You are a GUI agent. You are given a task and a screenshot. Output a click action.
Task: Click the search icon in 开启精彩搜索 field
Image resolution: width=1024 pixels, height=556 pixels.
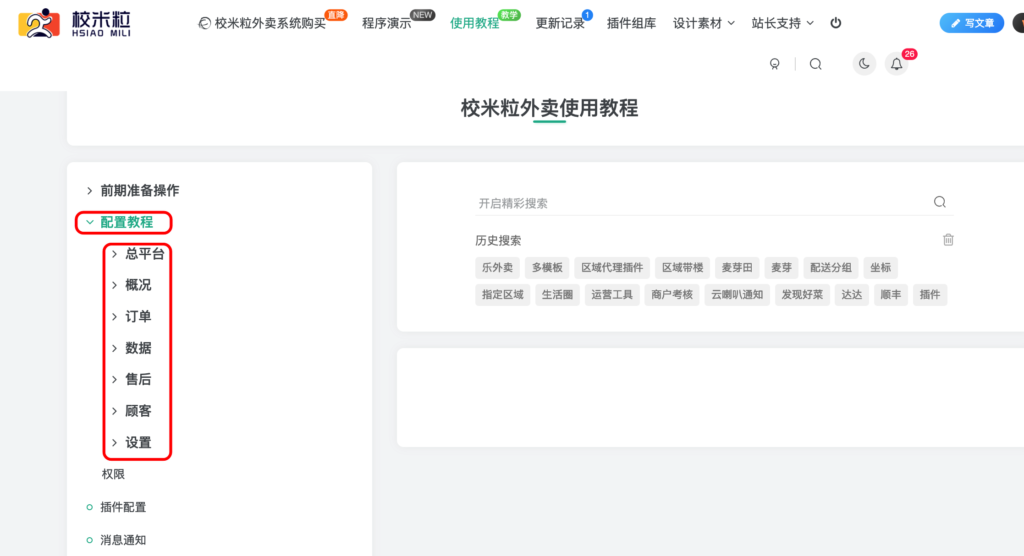point(940,202)
